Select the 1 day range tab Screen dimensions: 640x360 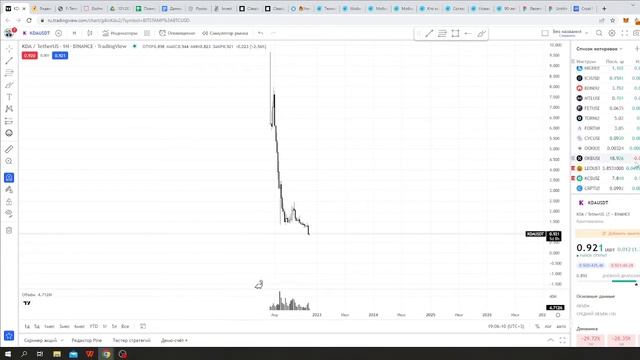coord(27,327)
